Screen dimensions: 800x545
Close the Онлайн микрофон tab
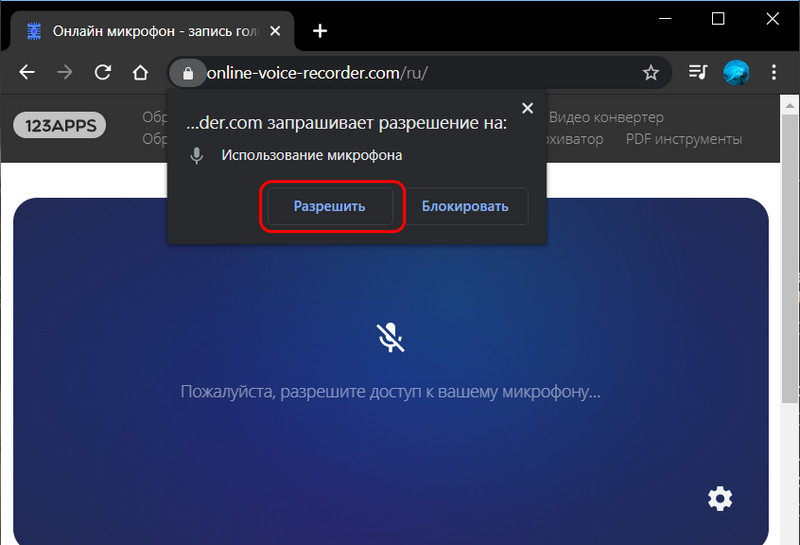[275, 31]
